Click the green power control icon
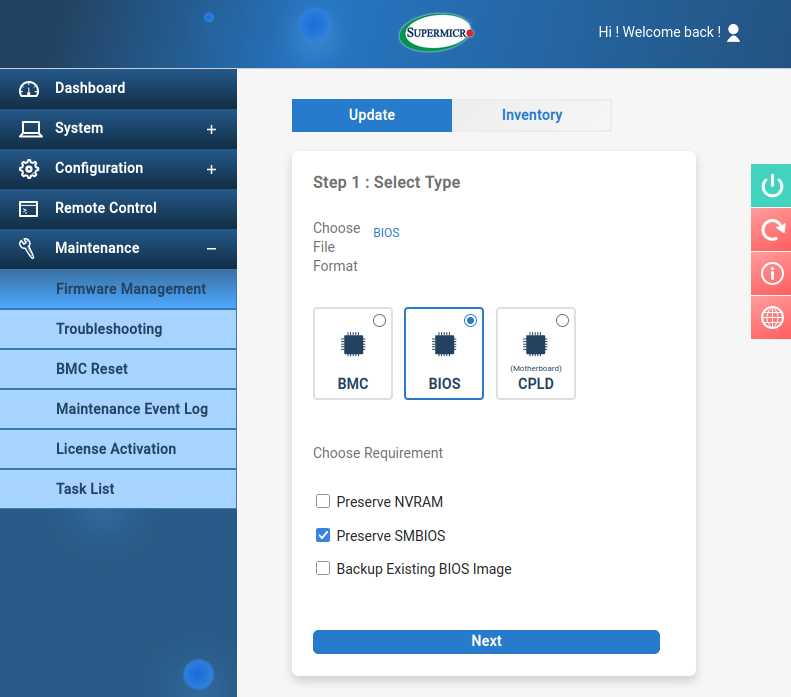Image resolution: width=791 pixels, height=697 pixels. (772, 186)
